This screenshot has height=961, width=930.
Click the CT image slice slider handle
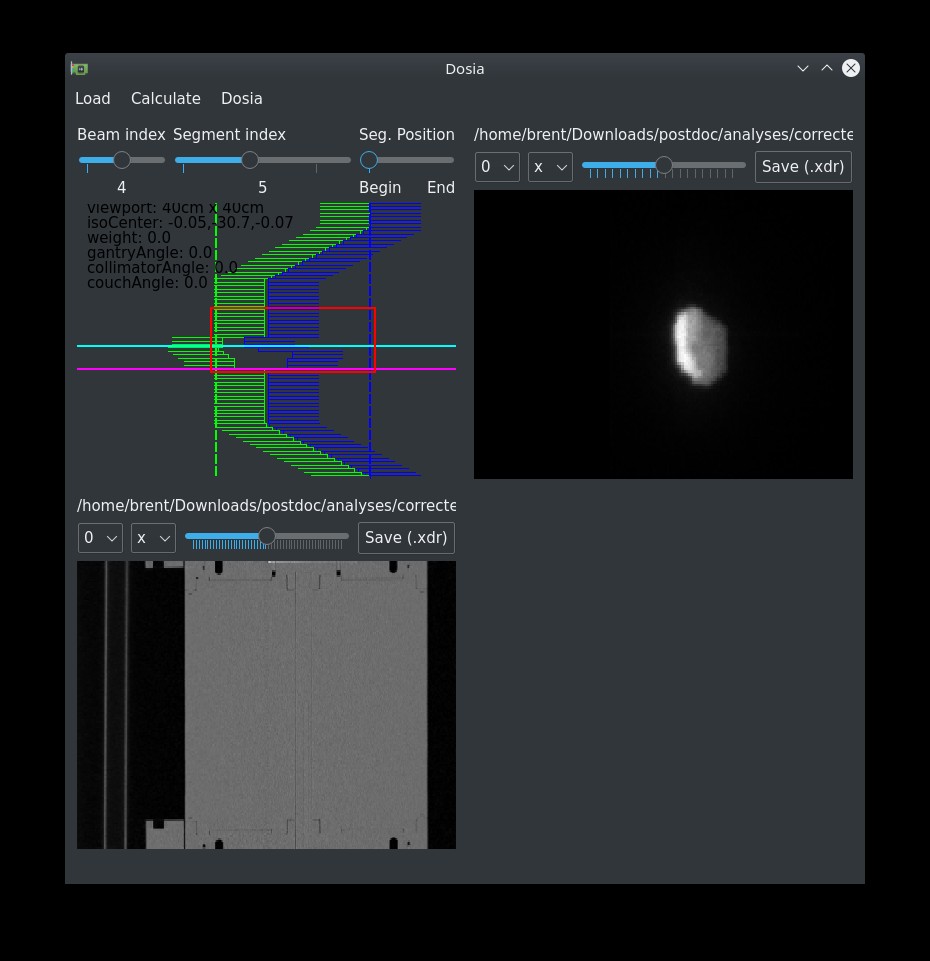tap(267, 536)
